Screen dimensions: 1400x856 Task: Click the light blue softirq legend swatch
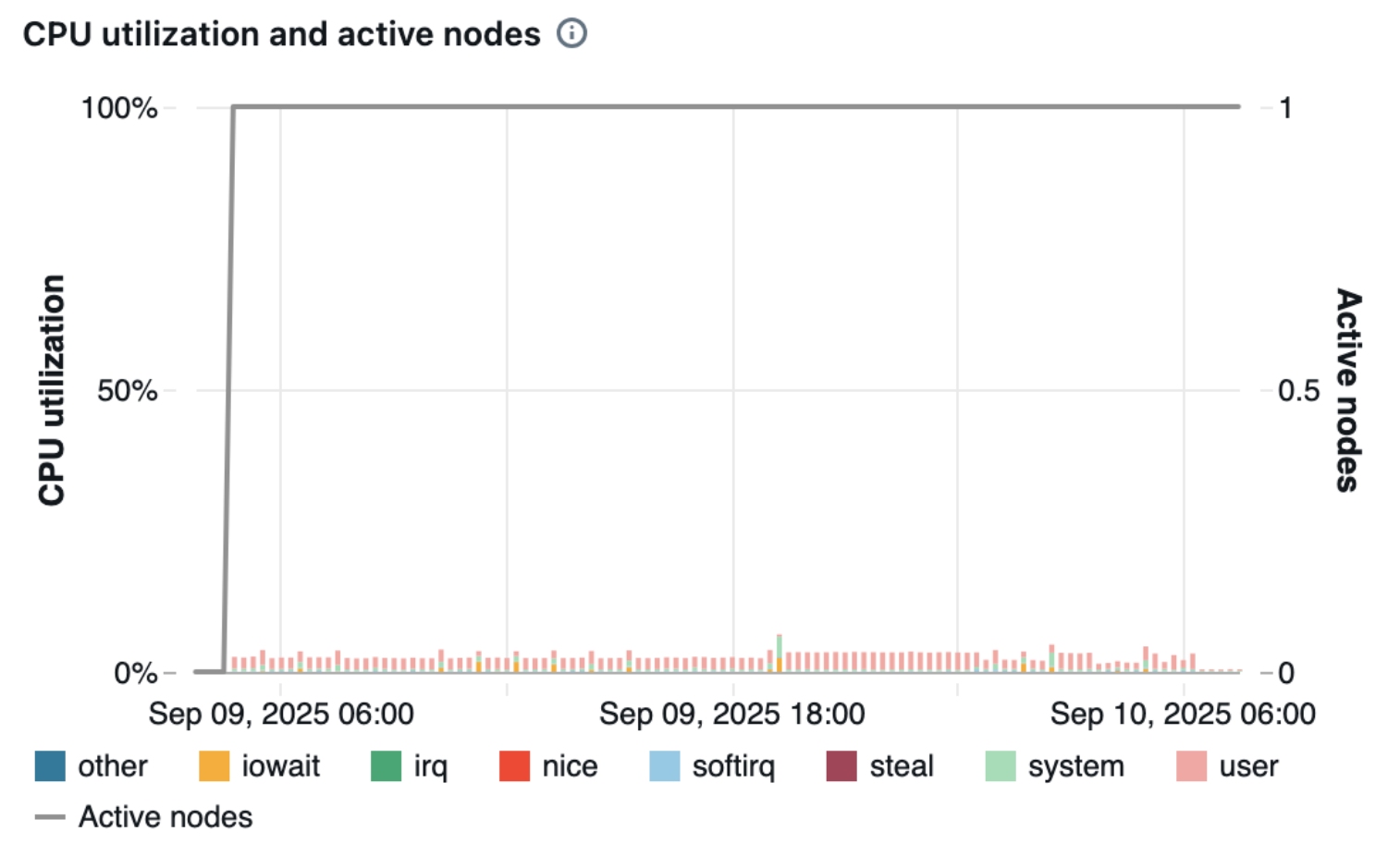(664, 766)
